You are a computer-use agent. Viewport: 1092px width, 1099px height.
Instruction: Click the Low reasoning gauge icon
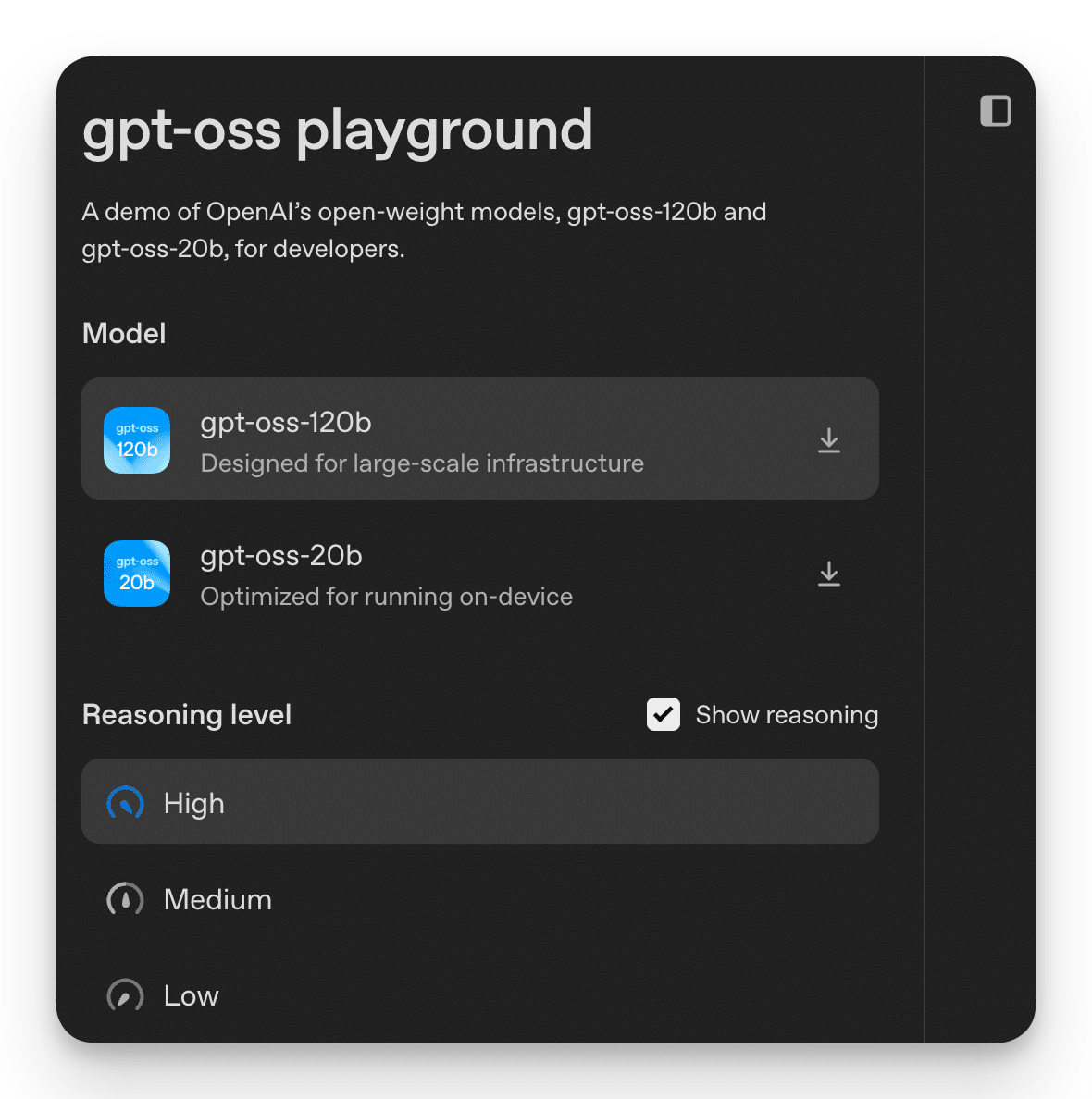click(x=126, y=995)
